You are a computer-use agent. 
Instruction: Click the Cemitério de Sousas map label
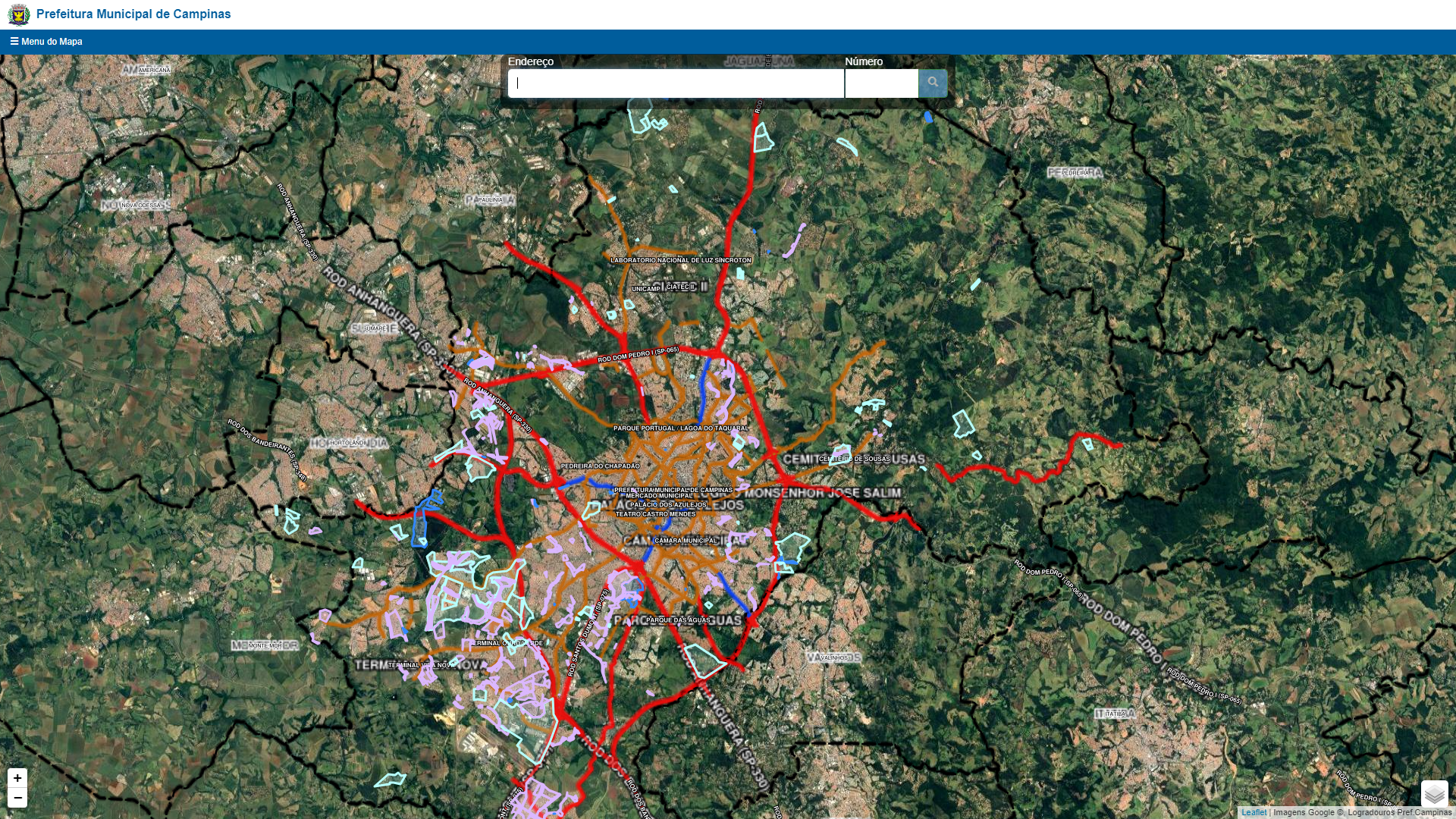point(855,459)
